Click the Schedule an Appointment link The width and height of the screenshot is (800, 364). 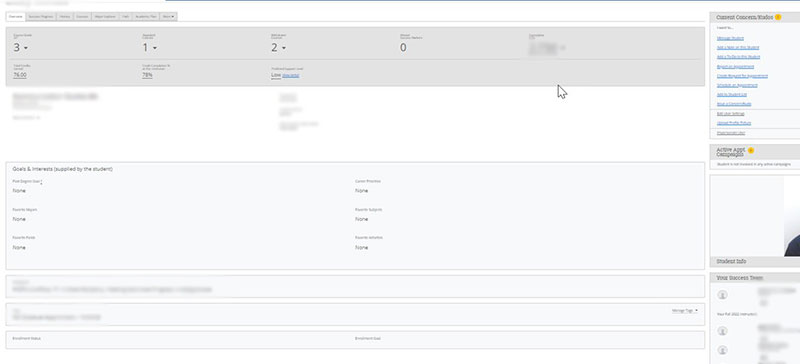click(x=737, y=85)
